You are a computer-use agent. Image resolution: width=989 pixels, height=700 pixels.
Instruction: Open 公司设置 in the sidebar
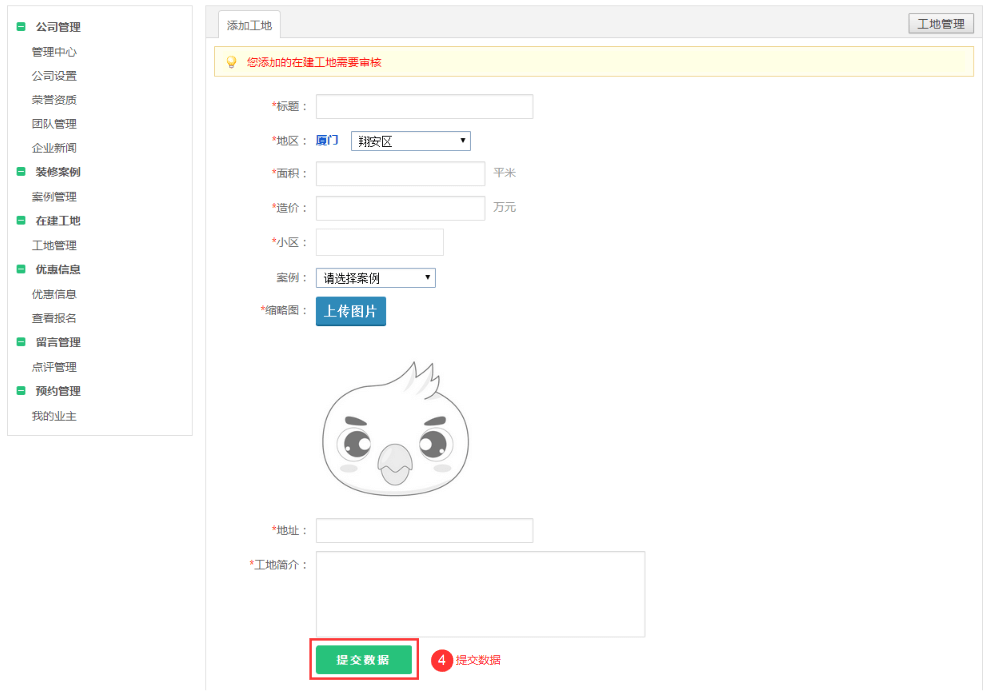[54, 76]
